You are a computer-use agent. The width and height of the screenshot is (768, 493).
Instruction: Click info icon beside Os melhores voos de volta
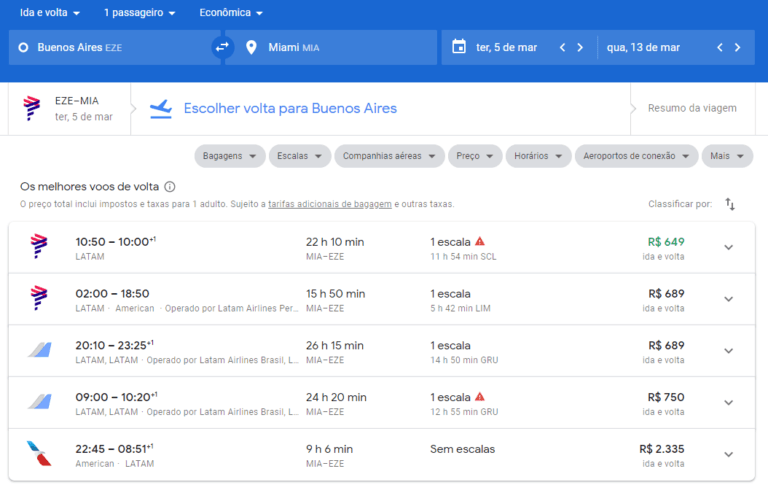pyautogui.click(x=170, y=187)
